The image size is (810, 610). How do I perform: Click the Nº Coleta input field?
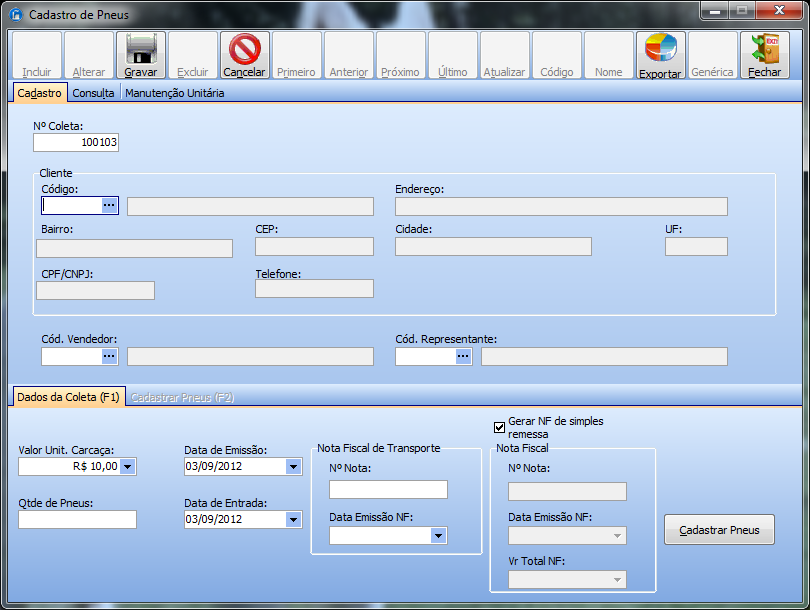76,143
